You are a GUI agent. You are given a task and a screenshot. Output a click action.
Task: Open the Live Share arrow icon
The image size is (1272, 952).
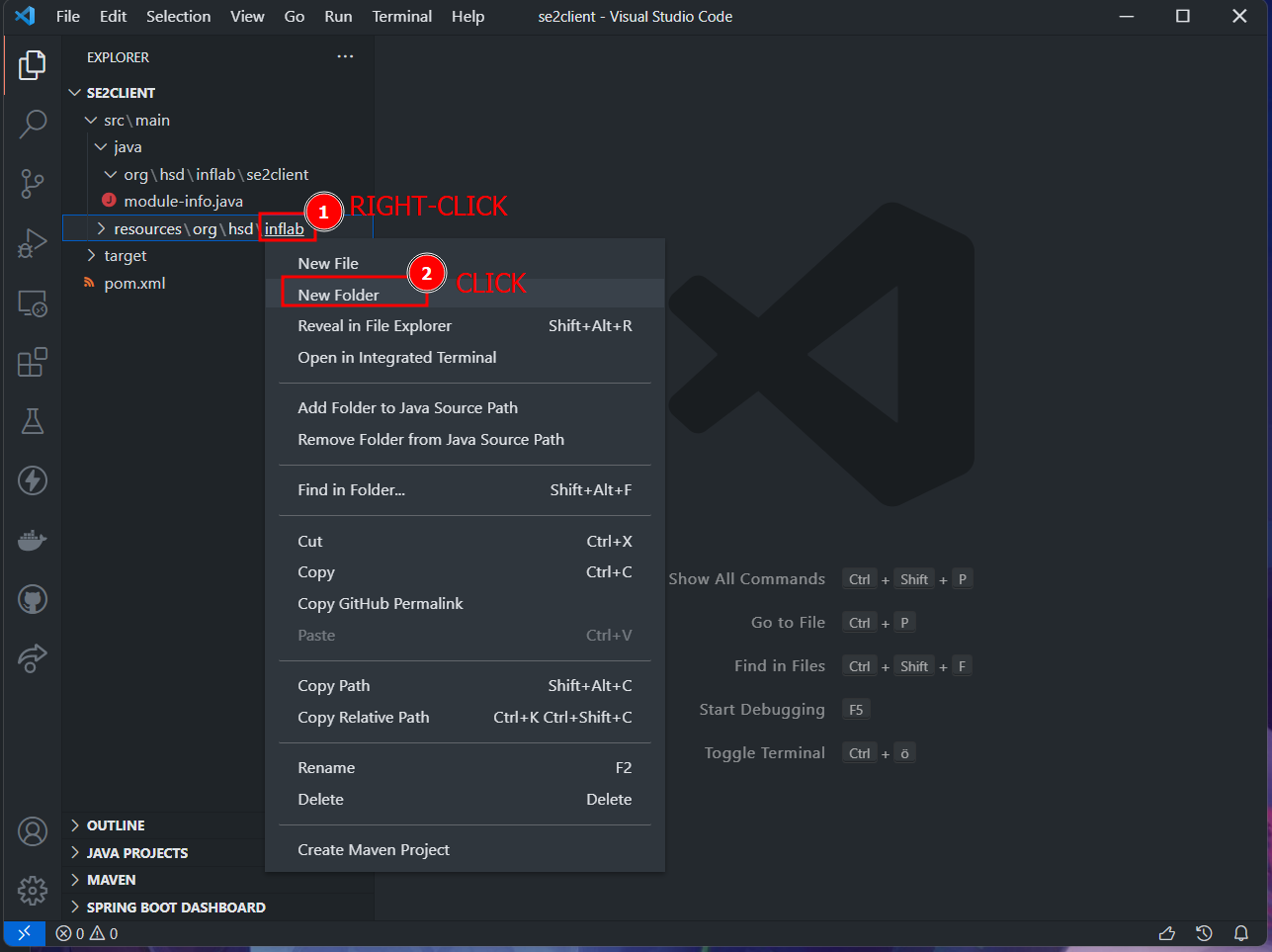33,658
